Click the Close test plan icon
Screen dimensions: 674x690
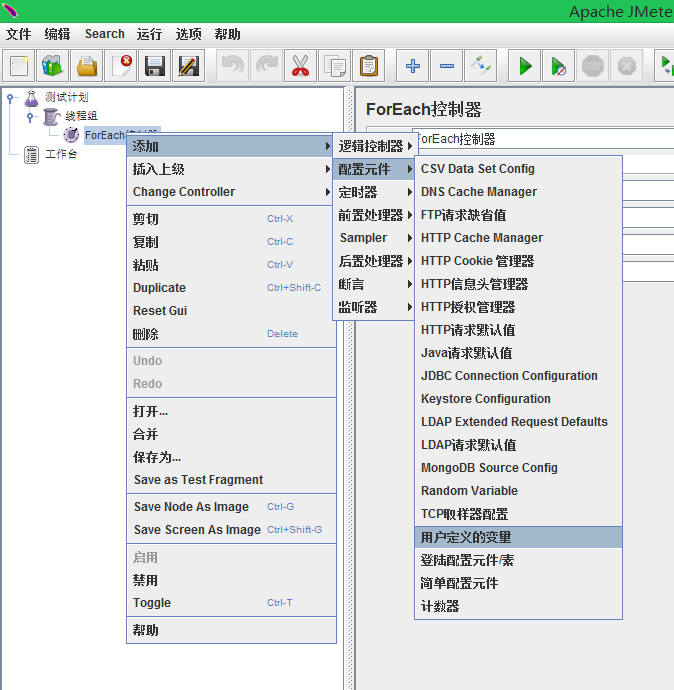pos(121,66)
